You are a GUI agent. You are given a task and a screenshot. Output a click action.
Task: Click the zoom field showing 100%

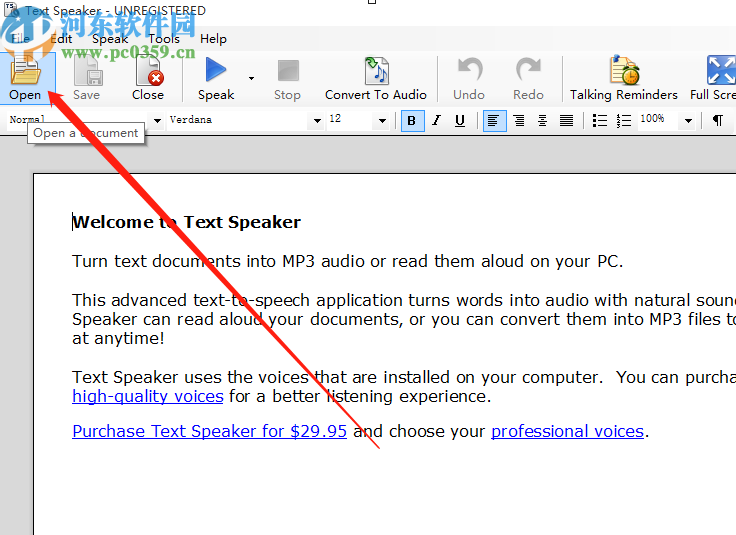click(x=659, y=119)
